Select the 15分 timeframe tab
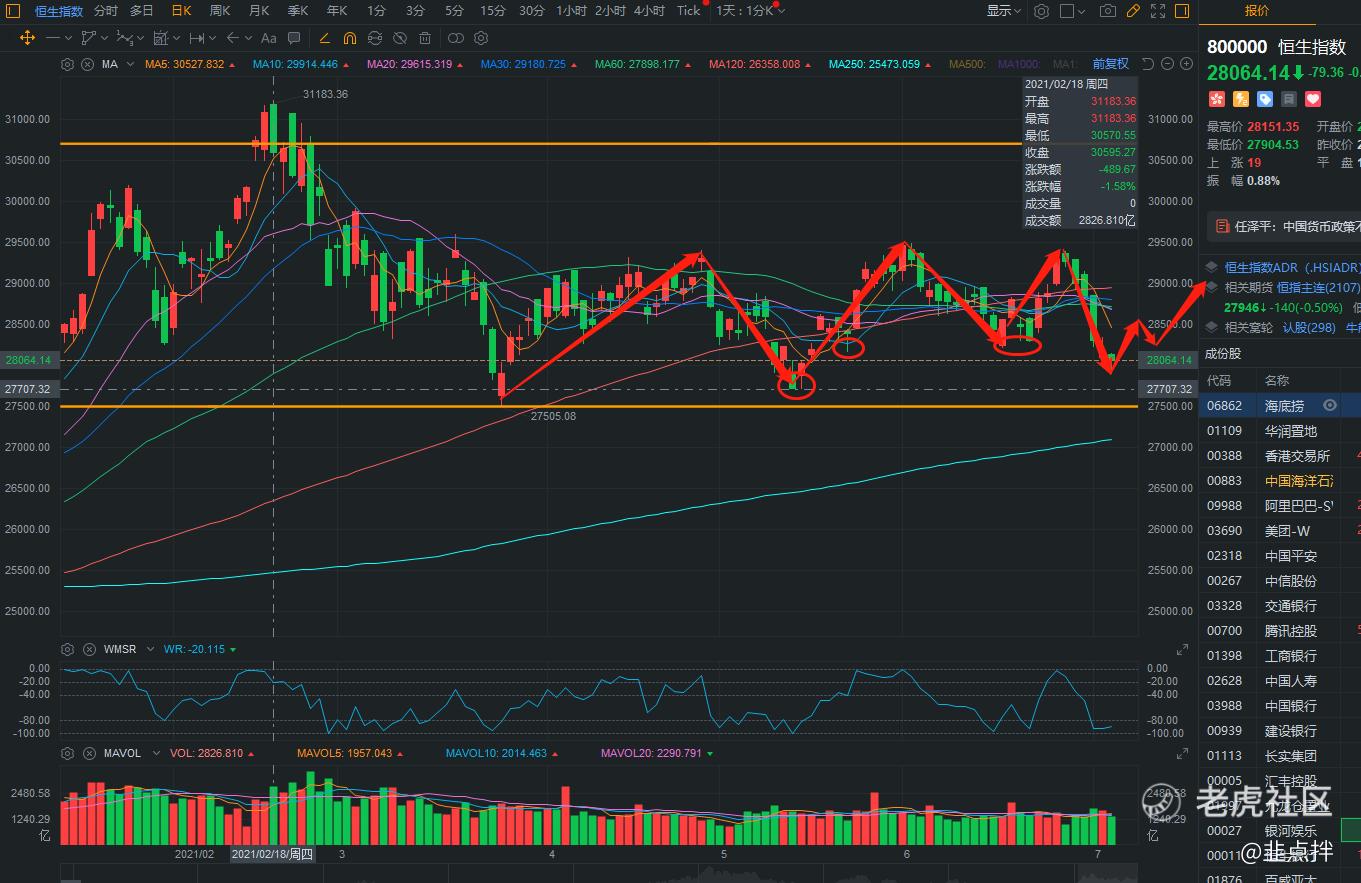 [492, 11]
